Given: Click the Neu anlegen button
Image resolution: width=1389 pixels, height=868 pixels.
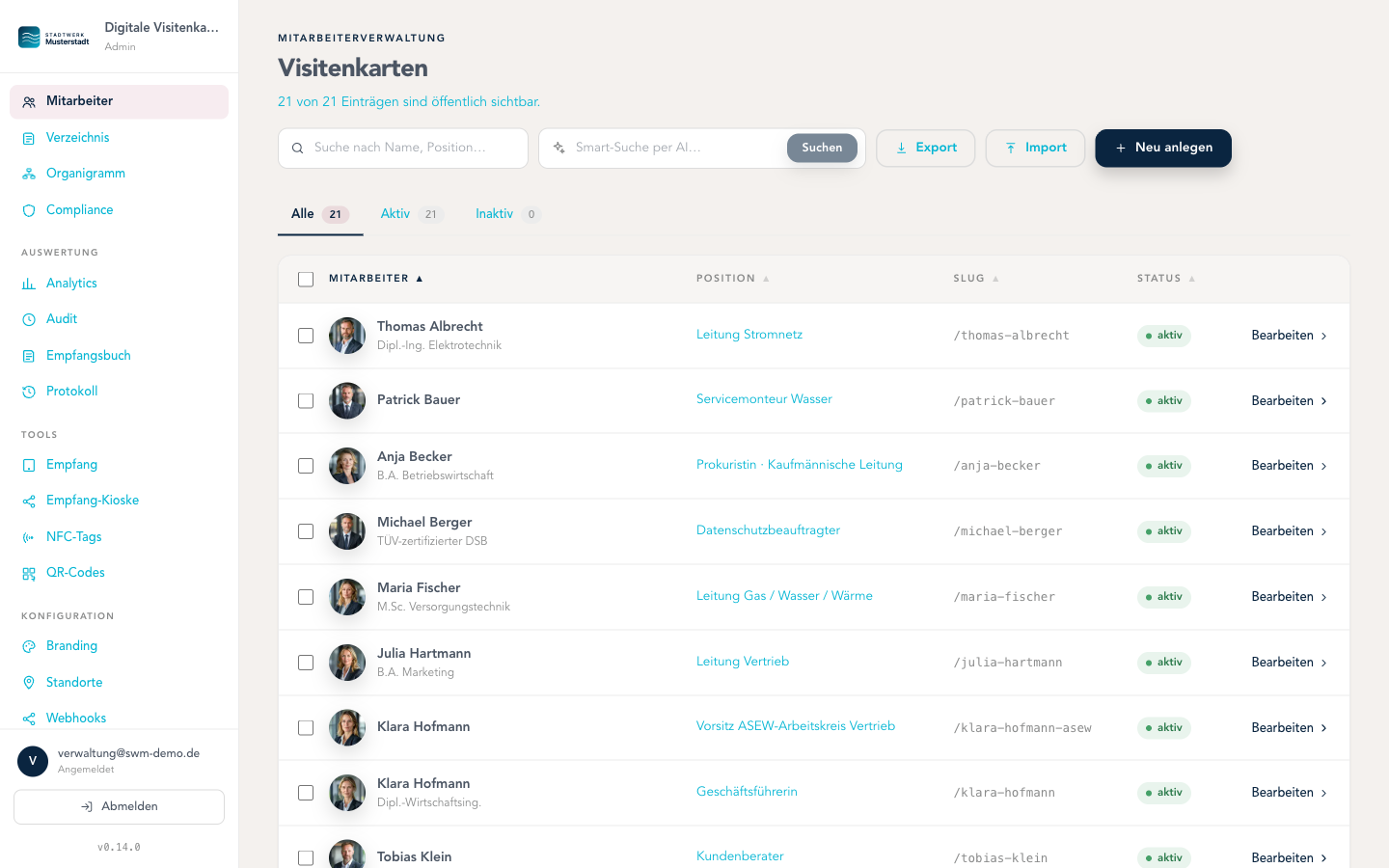Looking at the screenshot, I should [1163, 148].
